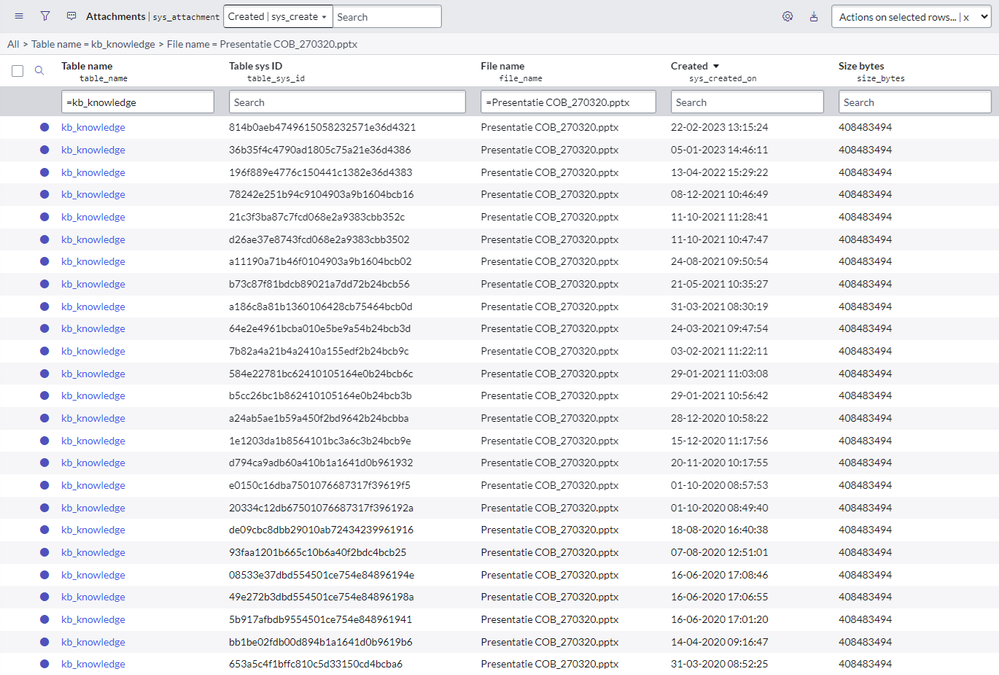Open kb_knowledge link for 1e1203da record

click(x=93, y=440)
